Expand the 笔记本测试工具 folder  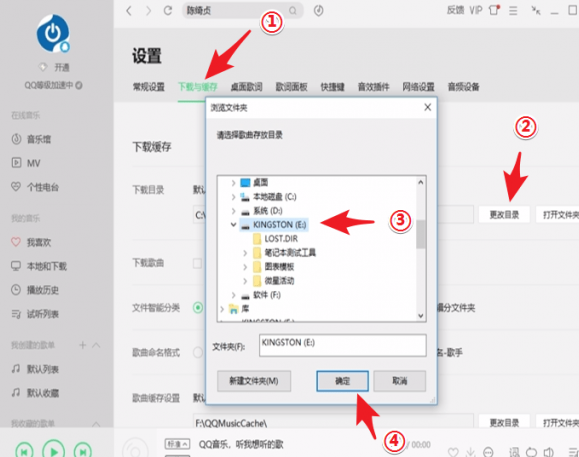(x=245, y=253)
